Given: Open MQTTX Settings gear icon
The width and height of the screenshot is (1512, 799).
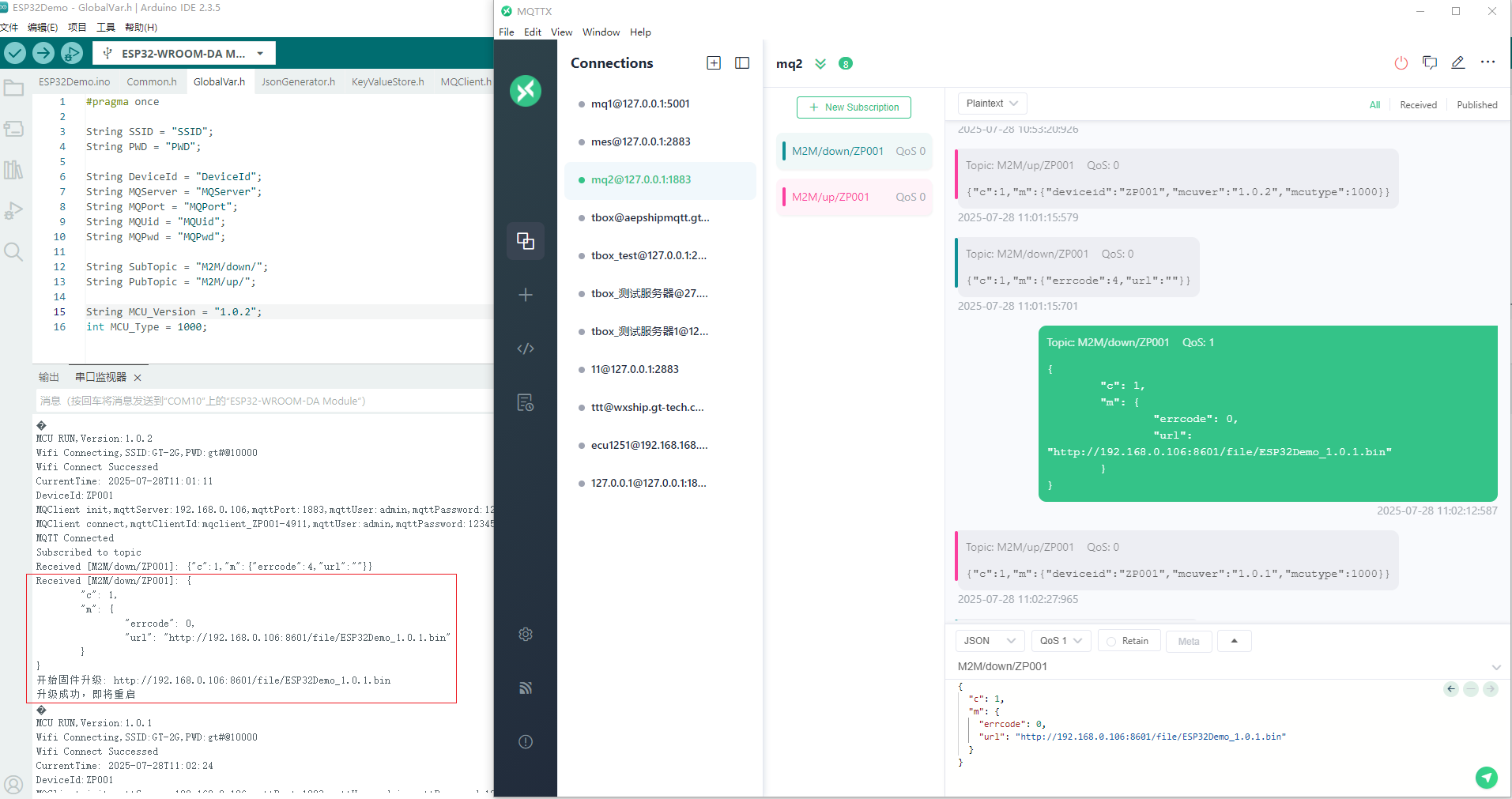Looking at the screenshot, I should coord(526,635).
